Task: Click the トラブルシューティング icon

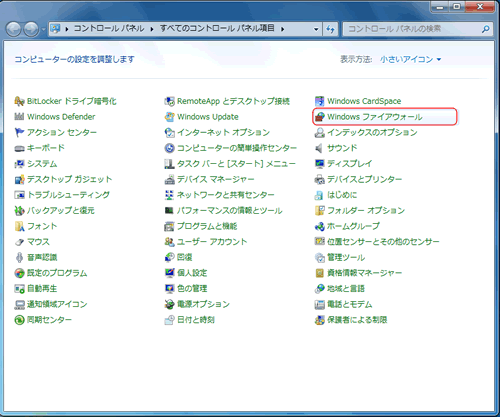Action: [x=19, y=195]
